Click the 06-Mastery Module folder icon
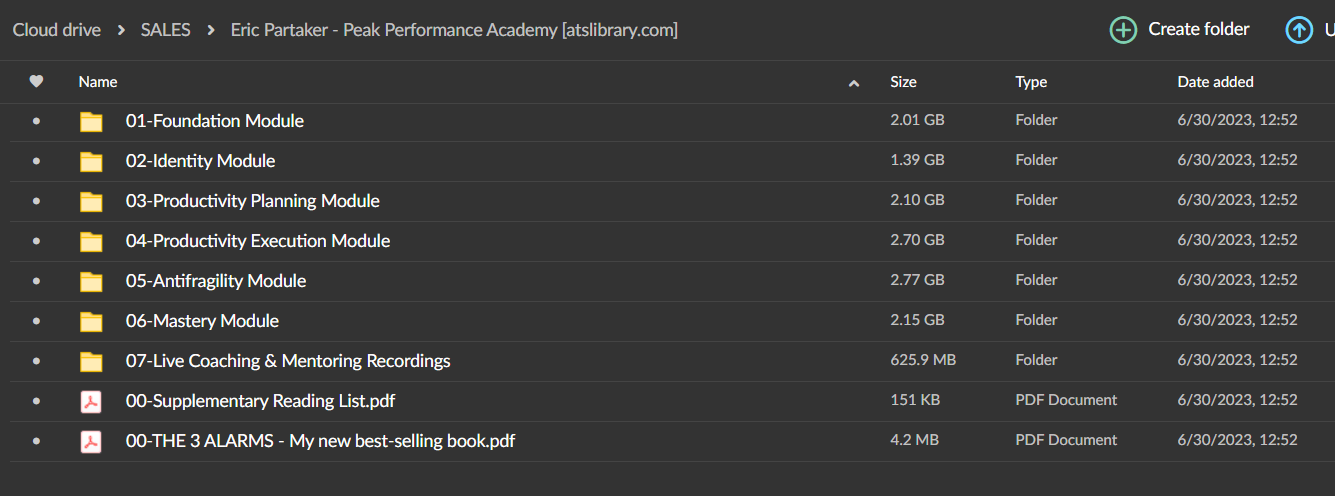The height and width of the screenshot is (496, 1335). [91, 322]
